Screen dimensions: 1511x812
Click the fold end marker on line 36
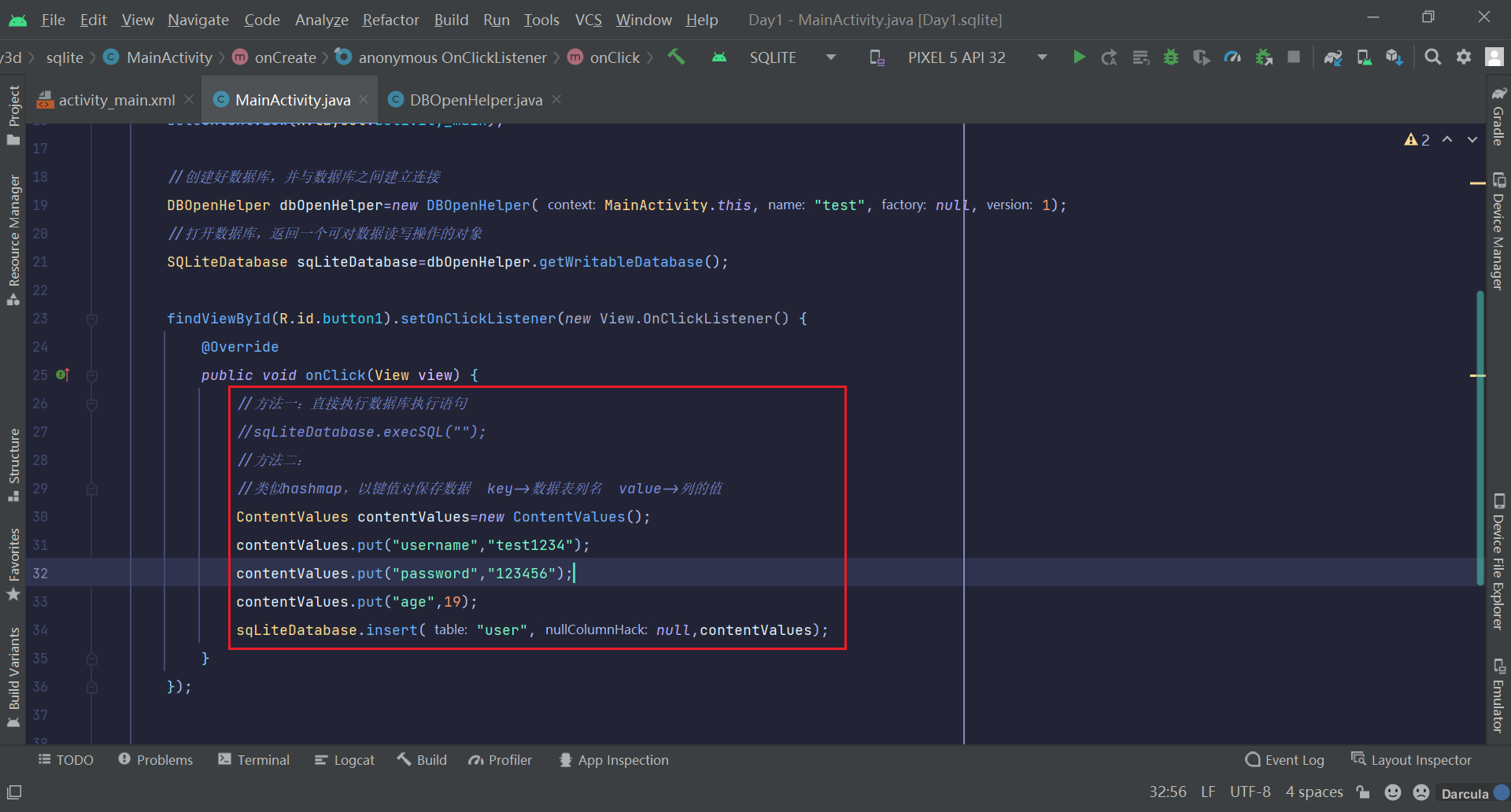pos(92,687)
